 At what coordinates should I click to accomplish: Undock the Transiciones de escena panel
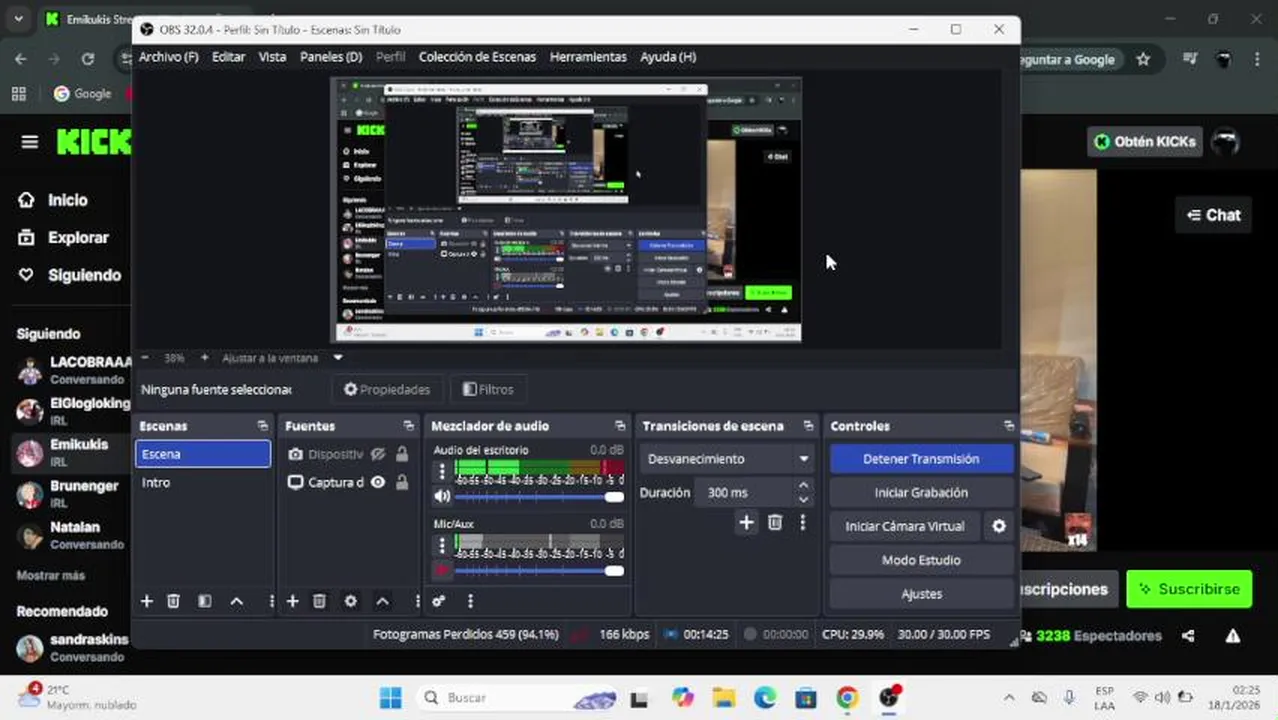pyautogui.click(x=808, y=426)
